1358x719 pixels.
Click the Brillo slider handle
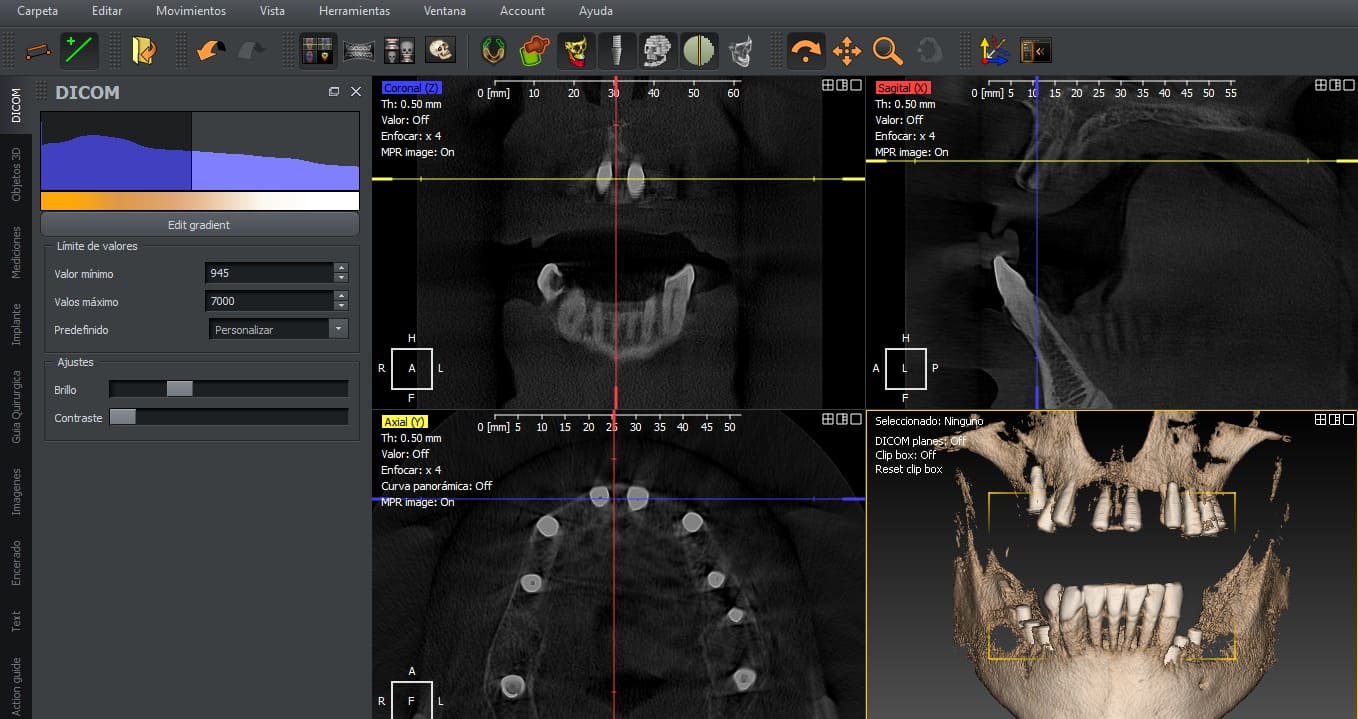[x=179, y=389]
